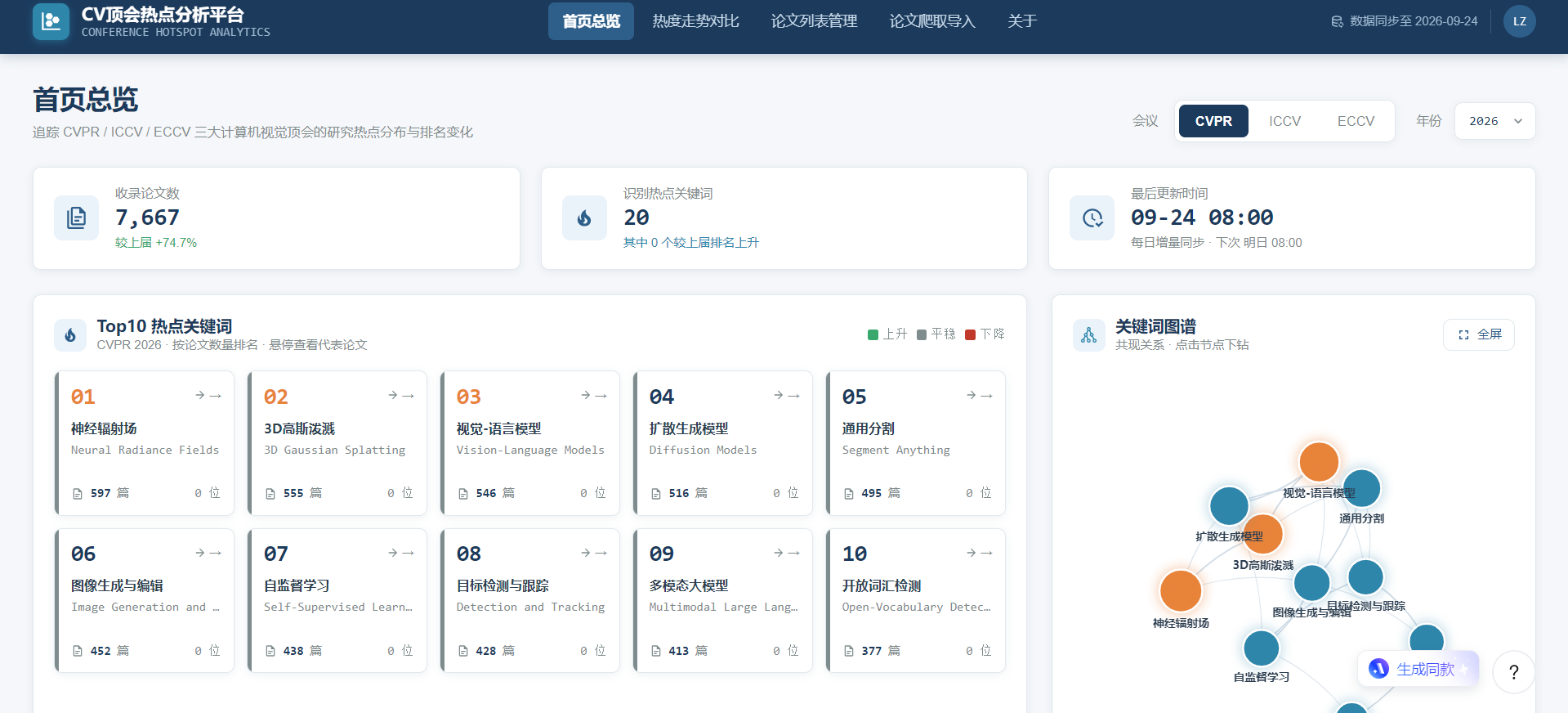
Task: Open the 目标检测与跟踪 keyword card
Action: (530, 601)
